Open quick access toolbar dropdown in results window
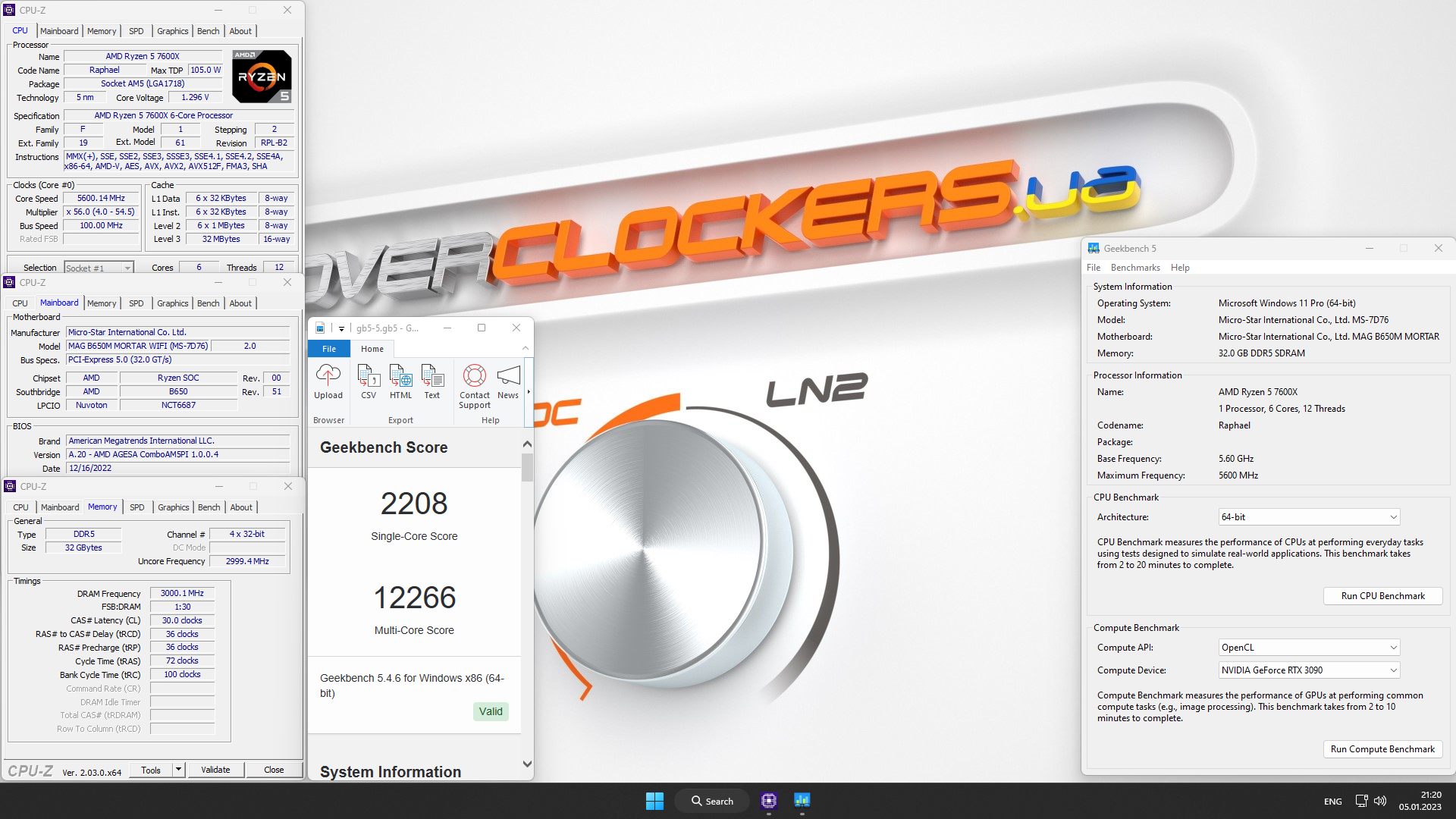This screenshot has width=1456, height=819. tap(341, 328)
